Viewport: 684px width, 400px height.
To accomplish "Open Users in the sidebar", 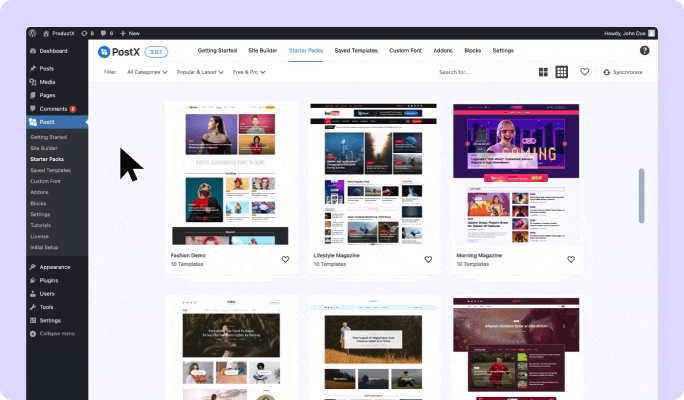I will pos(57,294).
